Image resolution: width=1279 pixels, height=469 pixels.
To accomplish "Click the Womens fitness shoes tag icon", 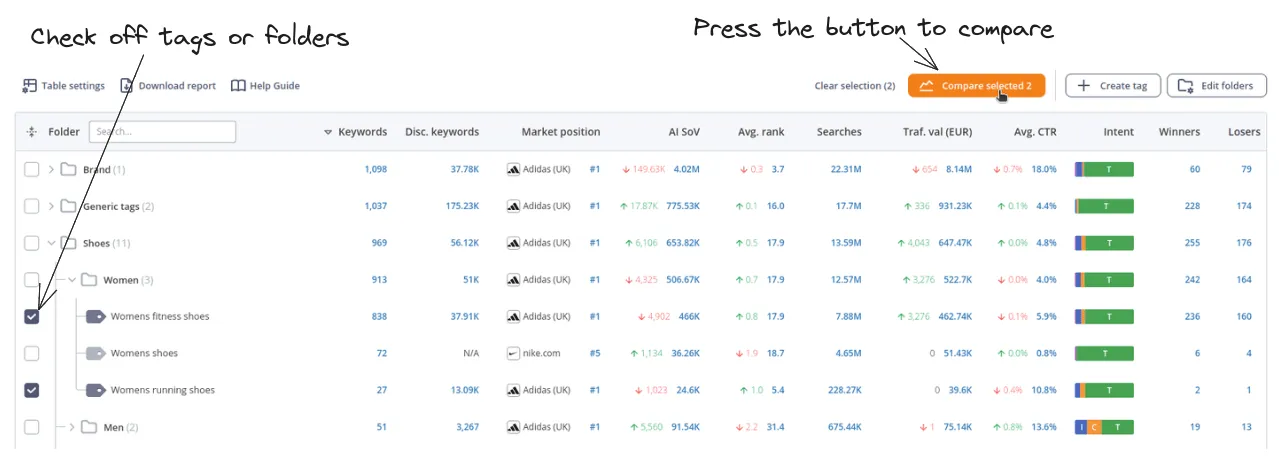I will pyautogui.click(x=95, y=317).
